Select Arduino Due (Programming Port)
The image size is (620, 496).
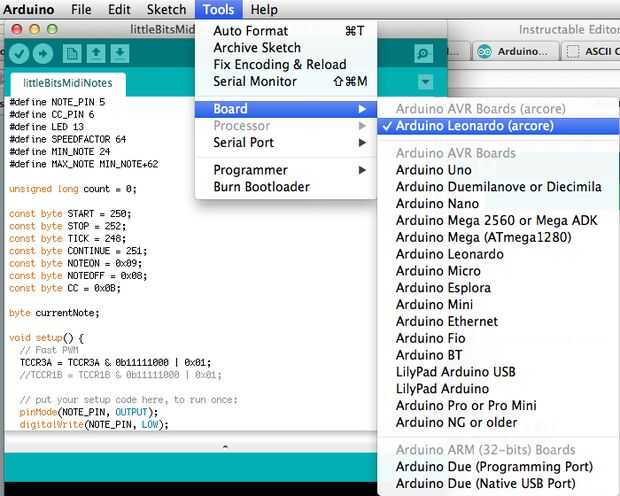(x=498, y=467)
